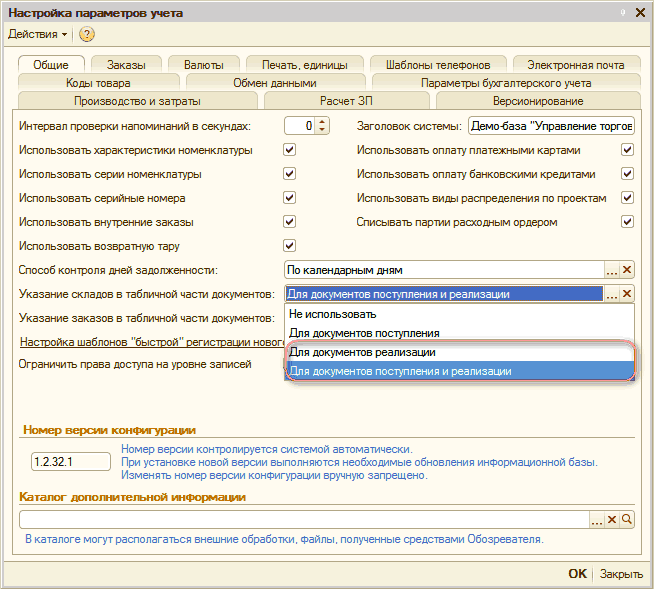Toggle 'Использовать внутренние заказы' checkbox
Image resolution: width=654 pixels, height=589 pixels.
(289, 222)
